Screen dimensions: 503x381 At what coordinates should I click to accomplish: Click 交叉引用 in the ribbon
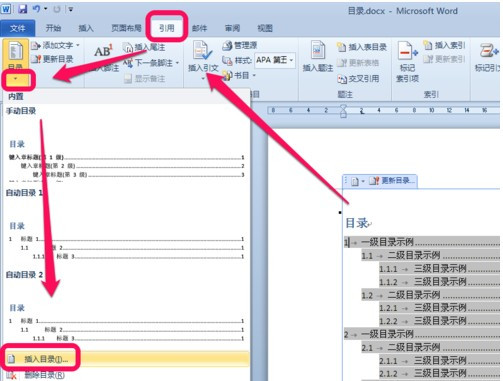coord(358,79)
